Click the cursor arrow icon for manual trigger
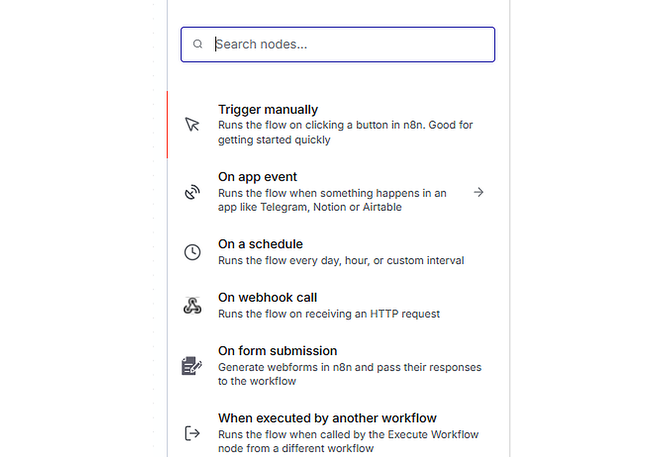This screenshot has width=664, height=457. [x=192, y=125]
